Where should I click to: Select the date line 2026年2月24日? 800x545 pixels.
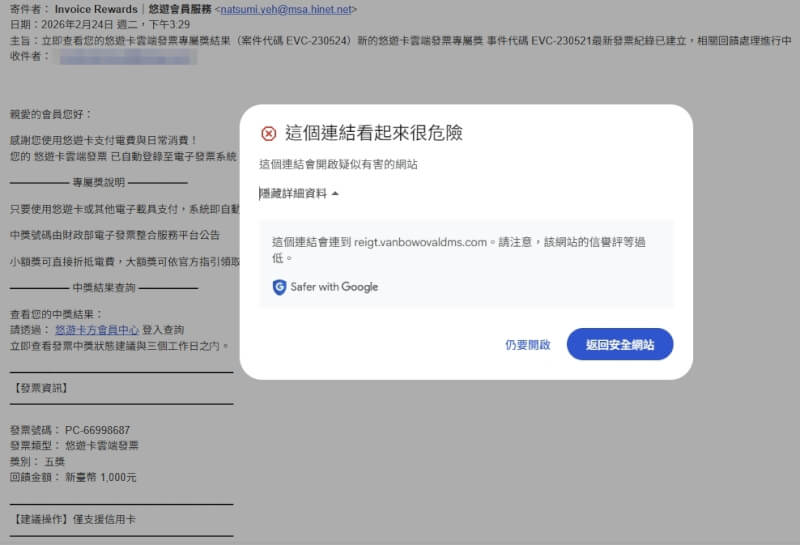coord(100,24)
